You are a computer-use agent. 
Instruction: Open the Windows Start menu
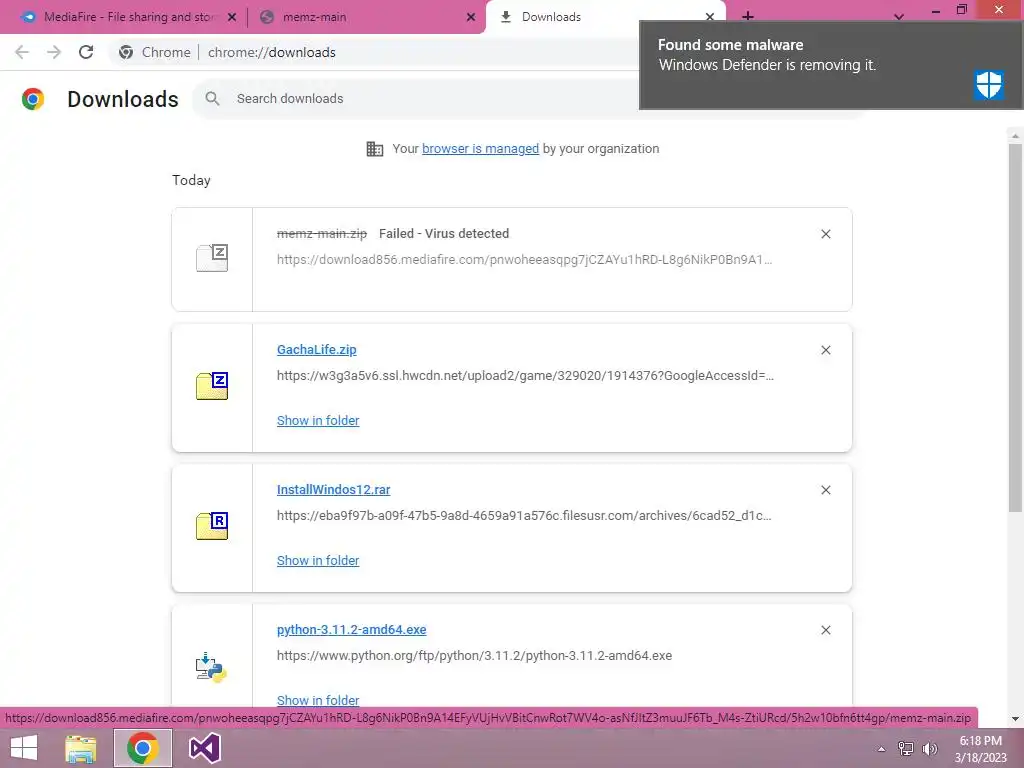pyautogui.click(x=24, y=748)
